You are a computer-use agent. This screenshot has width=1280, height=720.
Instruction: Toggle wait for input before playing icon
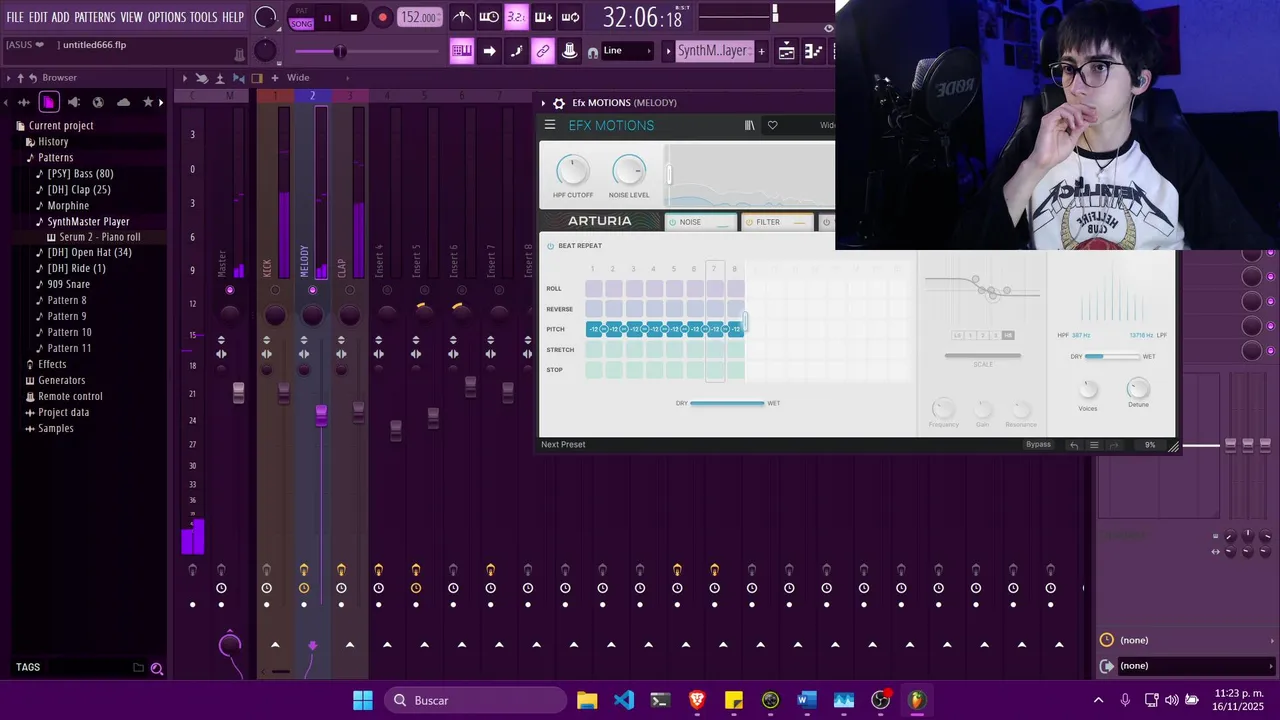point(489,17)
